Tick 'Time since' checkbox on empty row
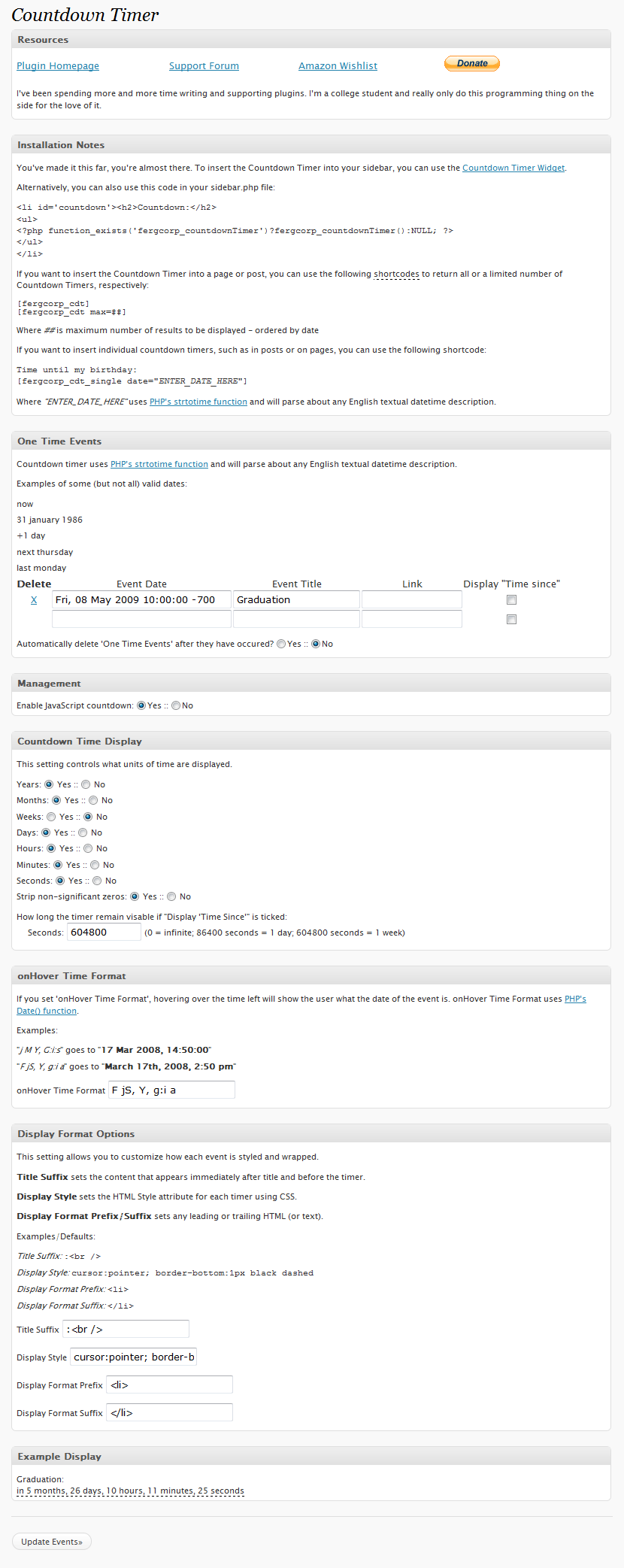The height and width of the screenshot is (1568, 624). click(x=511, y=620)
